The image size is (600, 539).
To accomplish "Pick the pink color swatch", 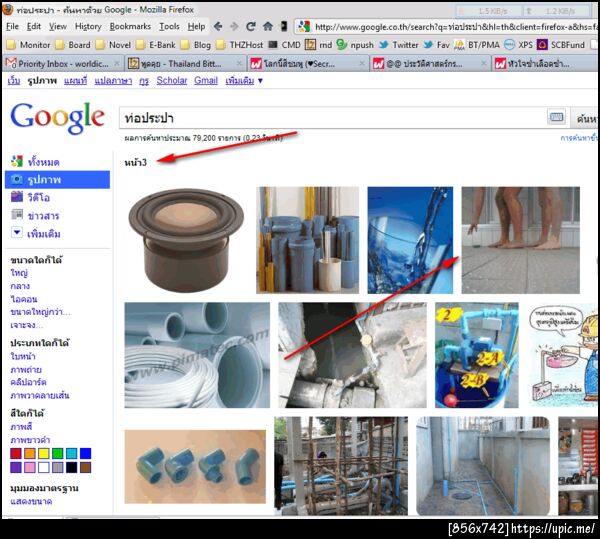I will (30, 467).
